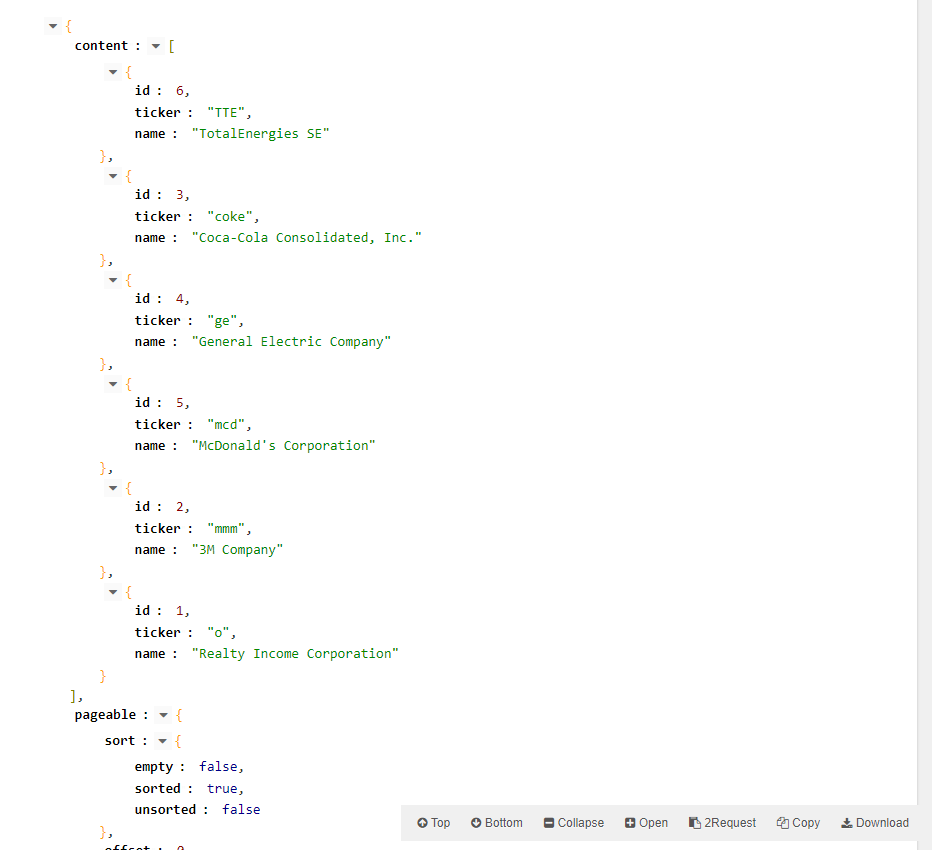Collapse the root JSON object
This screenshot has height=850, width=932.
(53, 26)
